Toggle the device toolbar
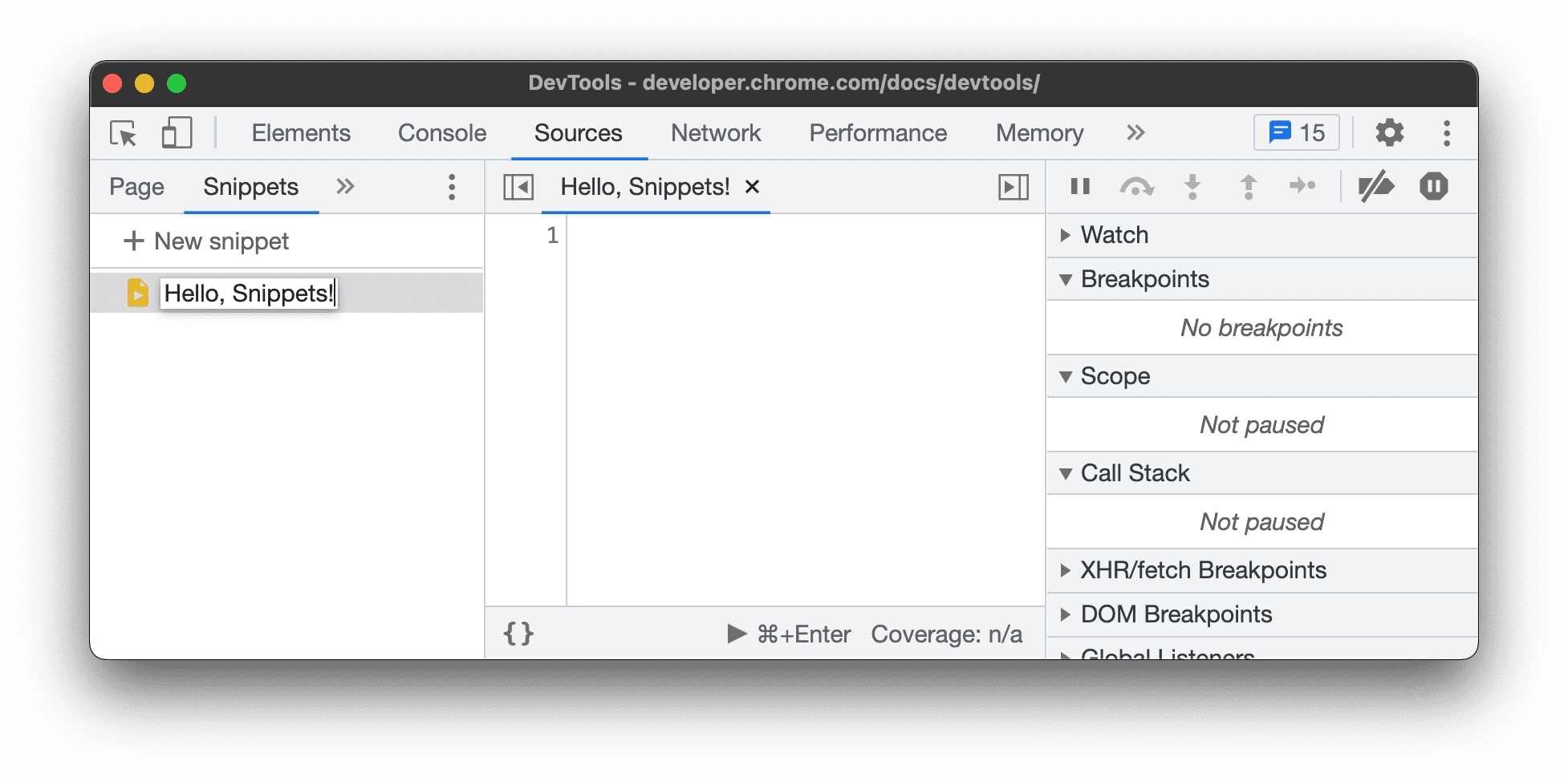The image size is (1568, 778). 177,133
